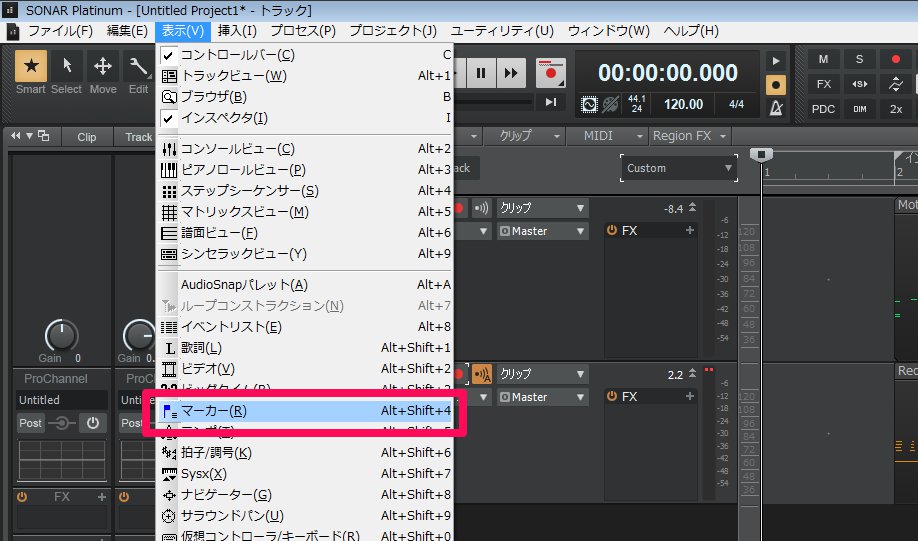Select Markers (マーカー) menu entry
Screen dimensions: 918x541
click(306, 411)
